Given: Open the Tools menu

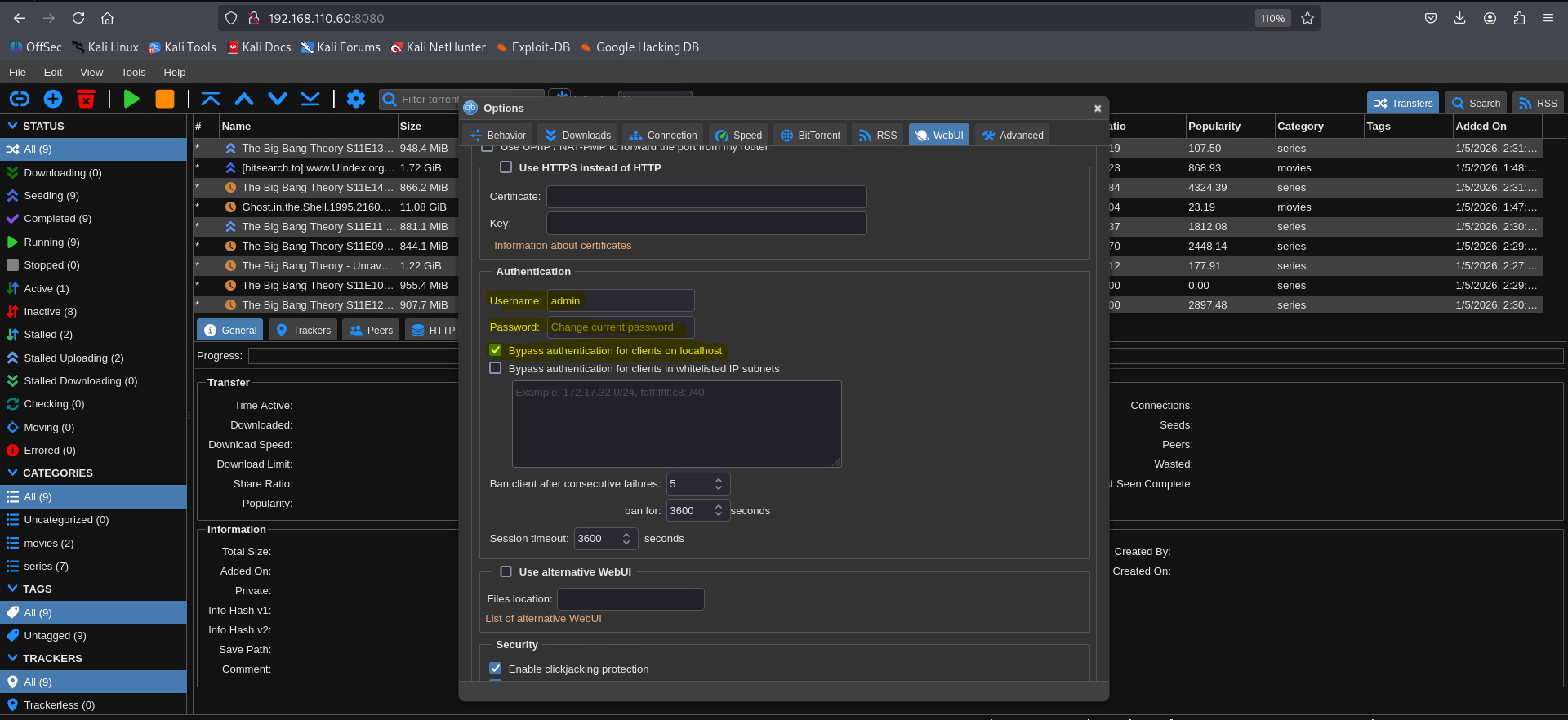Looking at the screenshot, I should [x=133, y=72].
